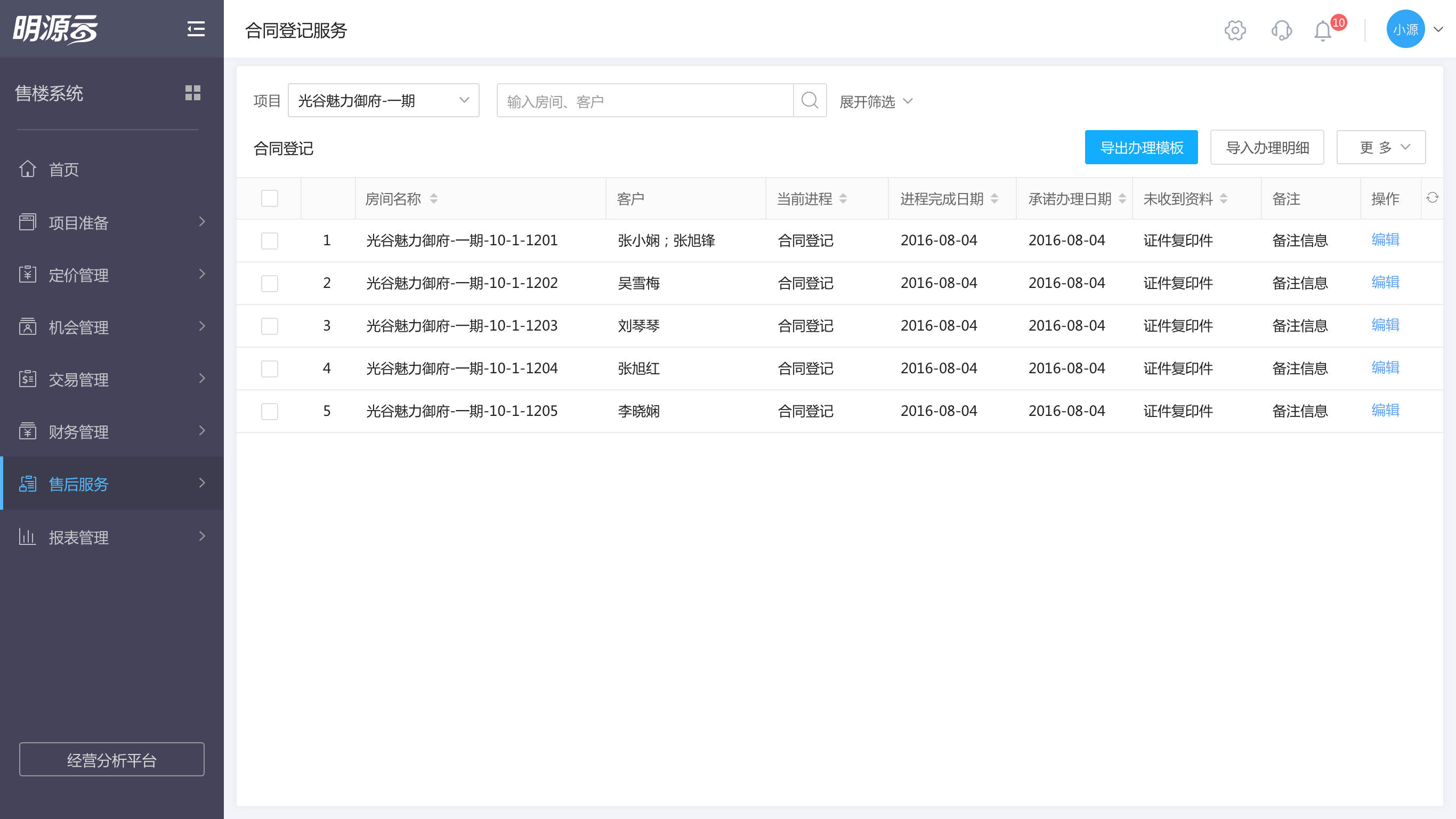Screen dimensions: 1456x819
Task: Click the 报表管理 chart icon
Action: coord(28,536)
